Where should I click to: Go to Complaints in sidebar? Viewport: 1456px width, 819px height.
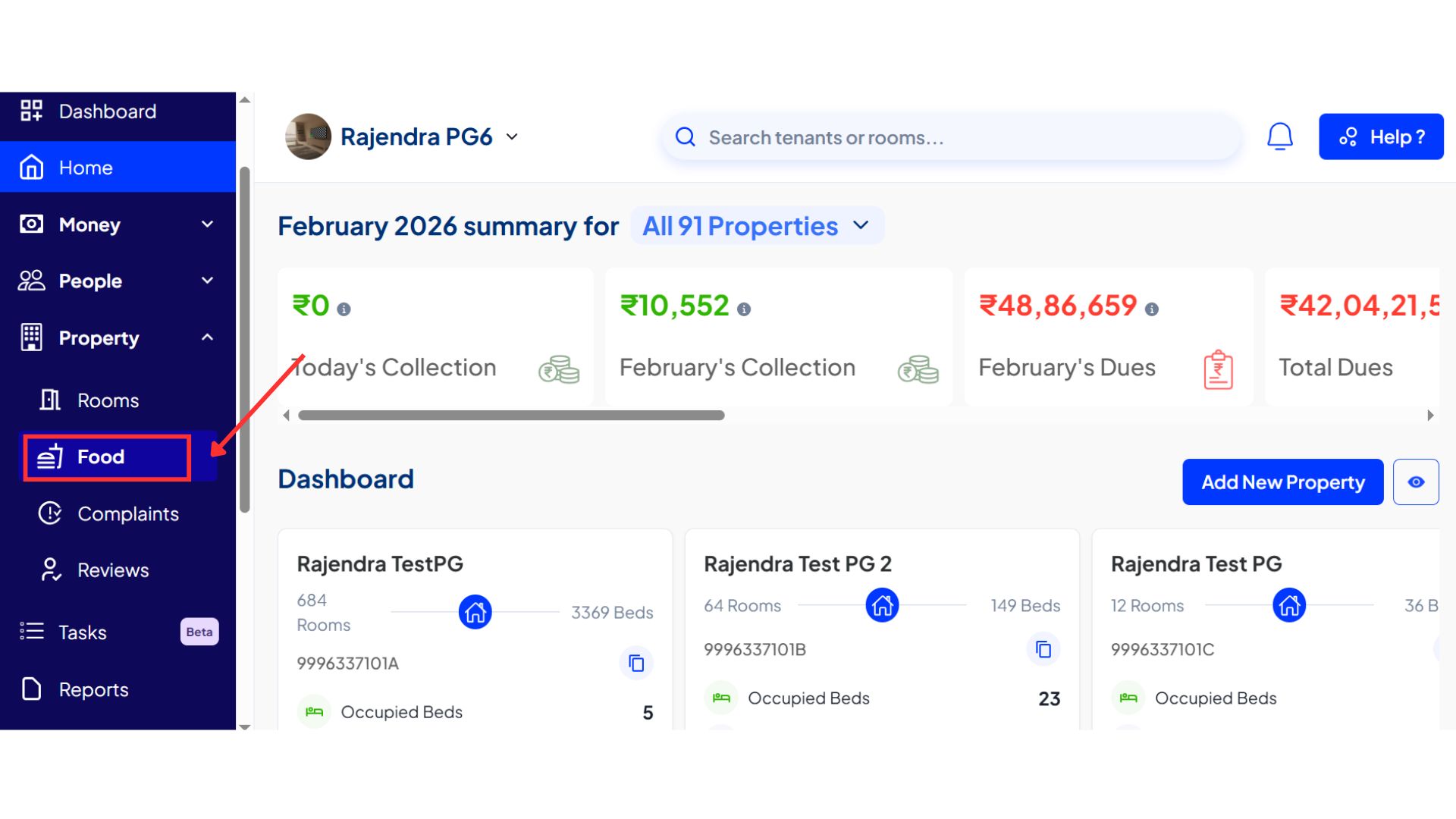tap(127, 514)
